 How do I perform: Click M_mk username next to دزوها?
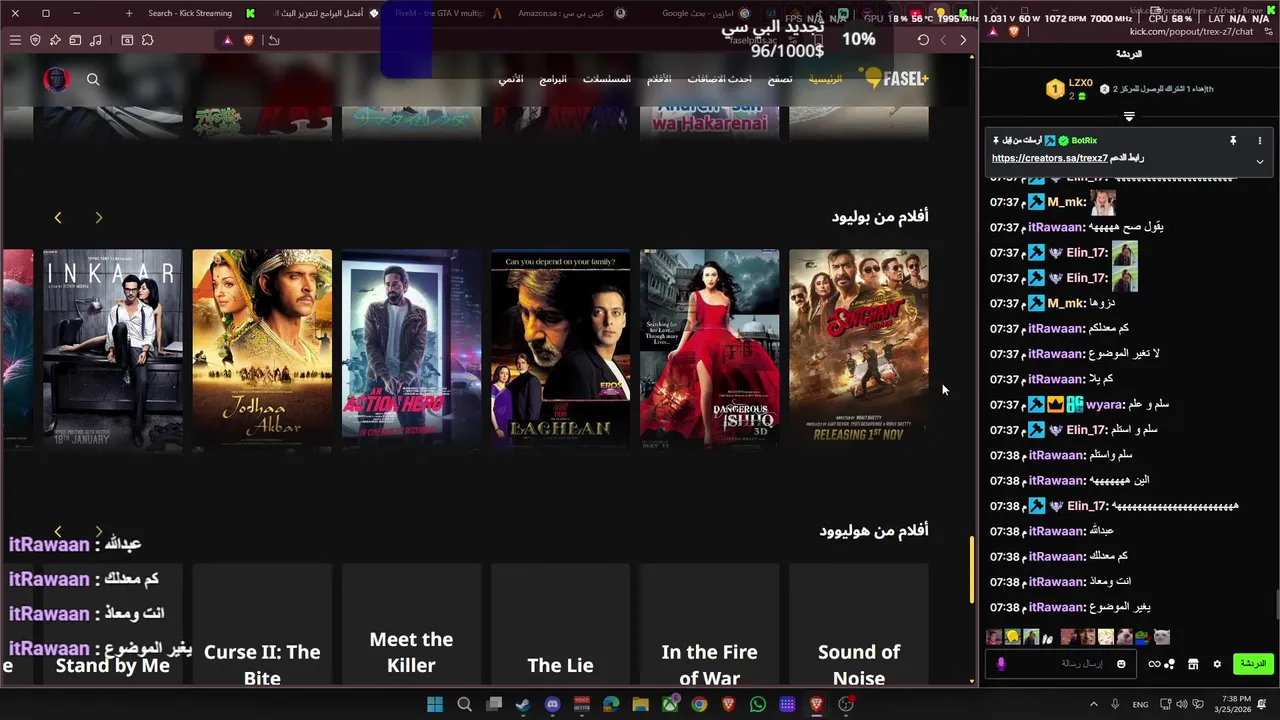(1066, 303)
